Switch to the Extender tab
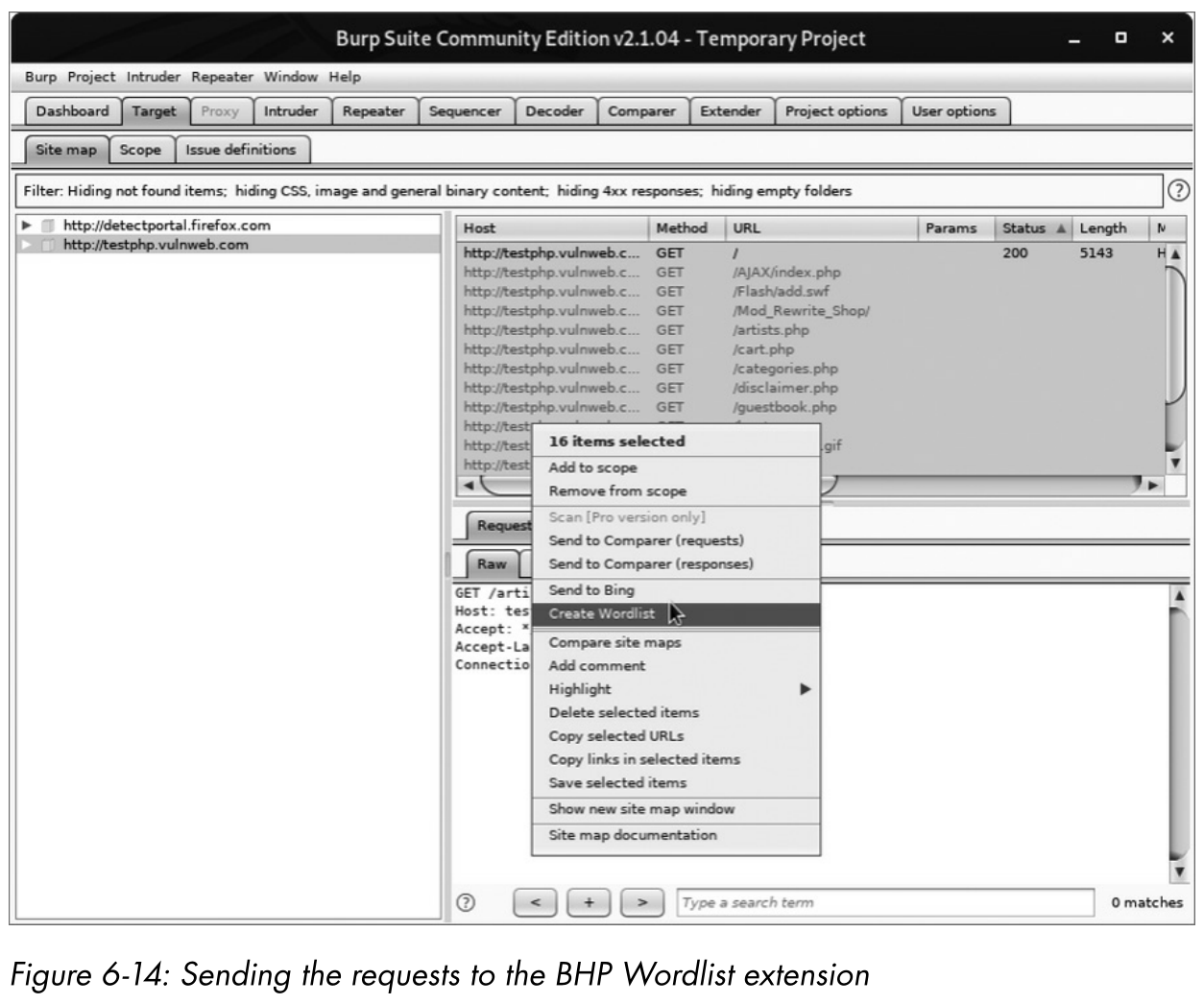Viewport: 1204px width, 1004px height. tap(731, 111)
